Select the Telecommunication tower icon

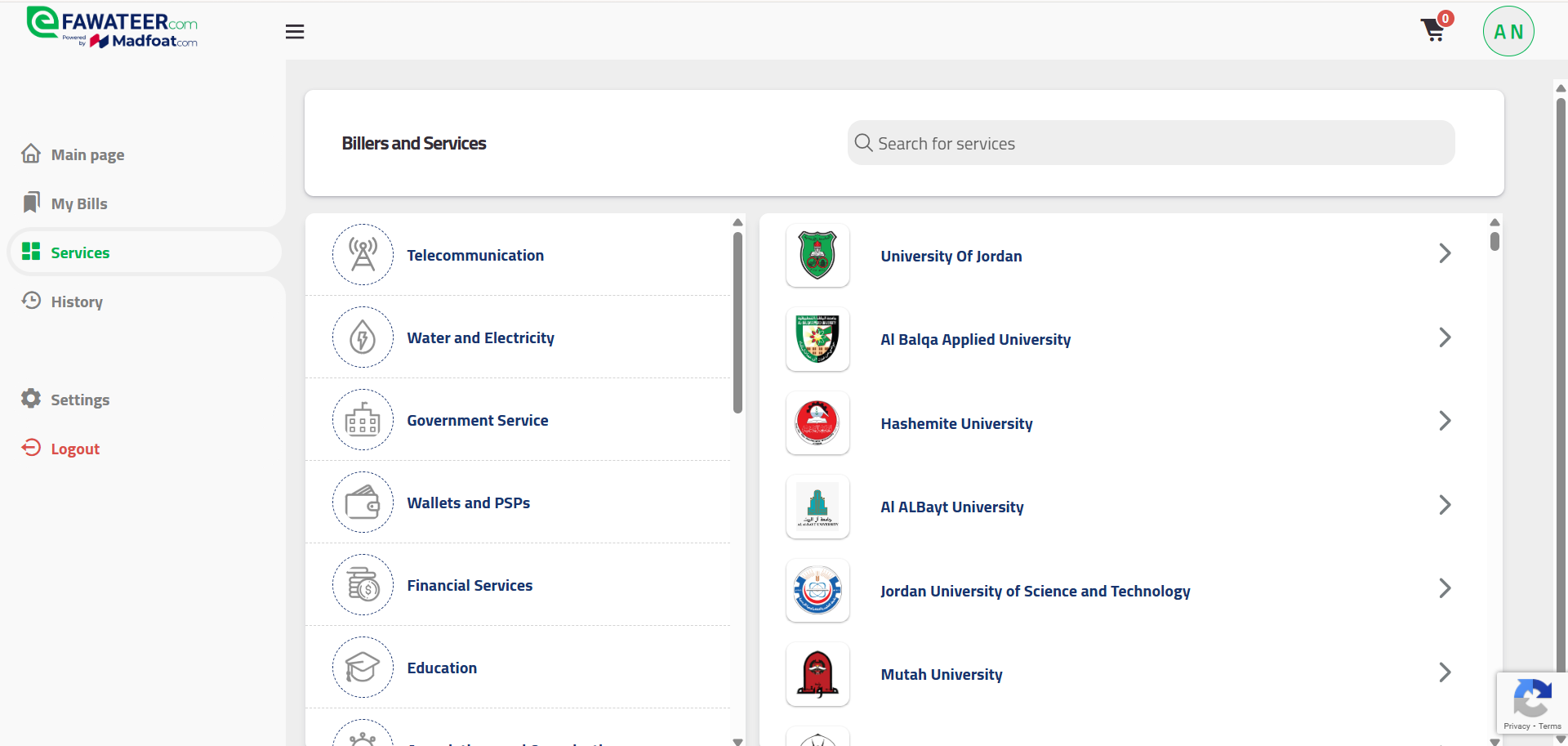coord(363,255)
